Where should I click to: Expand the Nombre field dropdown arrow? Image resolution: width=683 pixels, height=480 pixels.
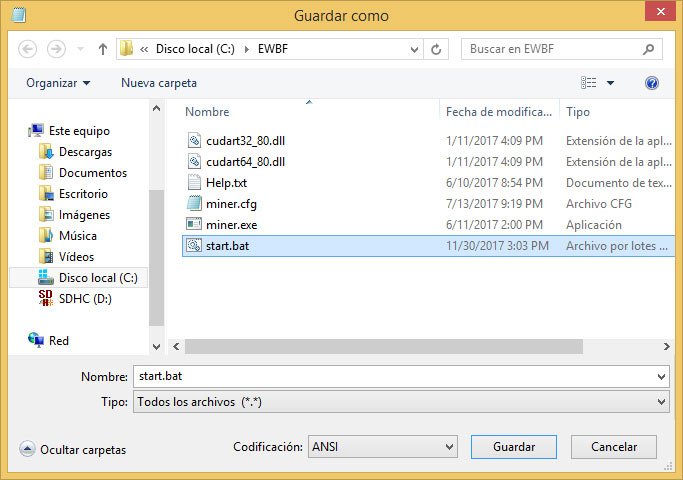(x=661, y=377)
